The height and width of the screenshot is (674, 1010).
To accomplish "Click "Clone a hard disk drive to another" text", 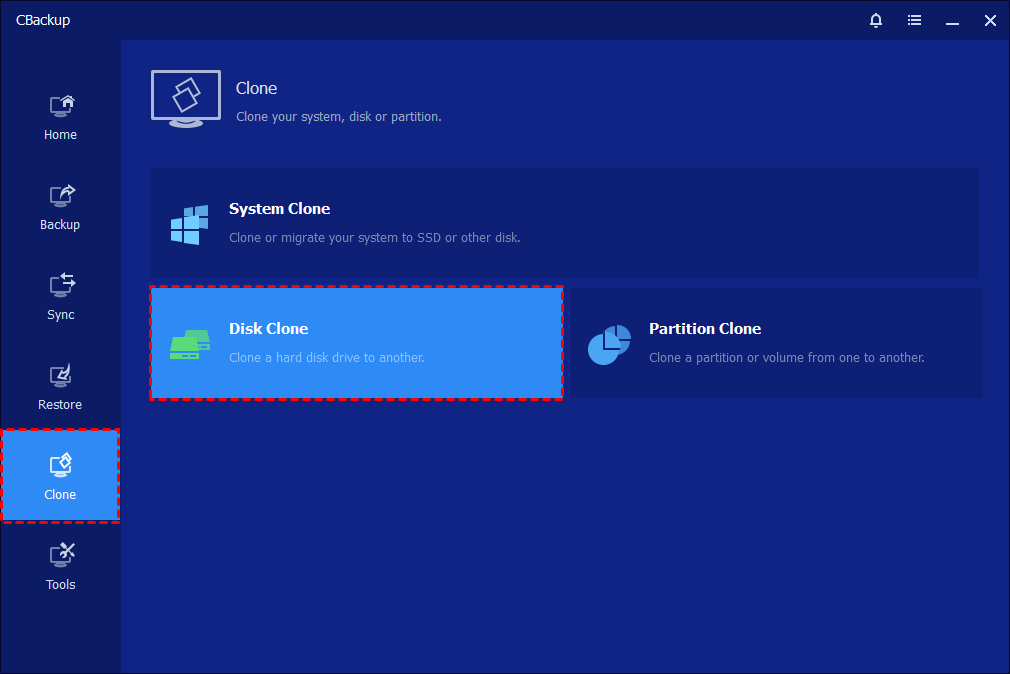I will coord(326,358).
